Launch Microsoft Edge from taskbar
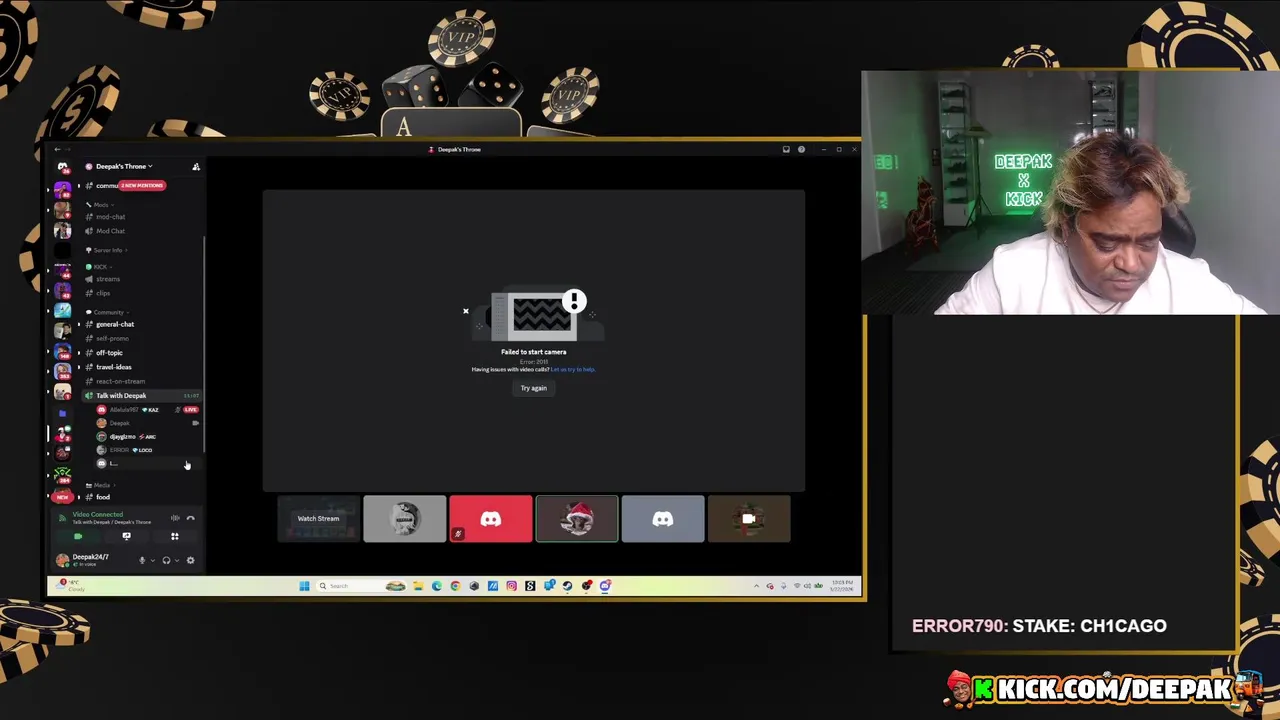 point(437,586)
